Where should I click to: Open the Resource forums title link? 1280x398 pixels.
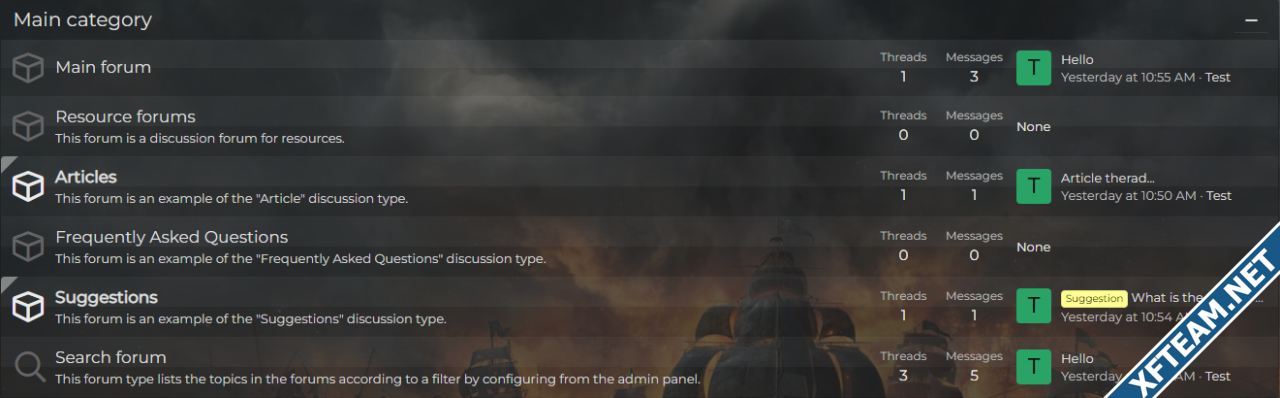click(125, 117)
